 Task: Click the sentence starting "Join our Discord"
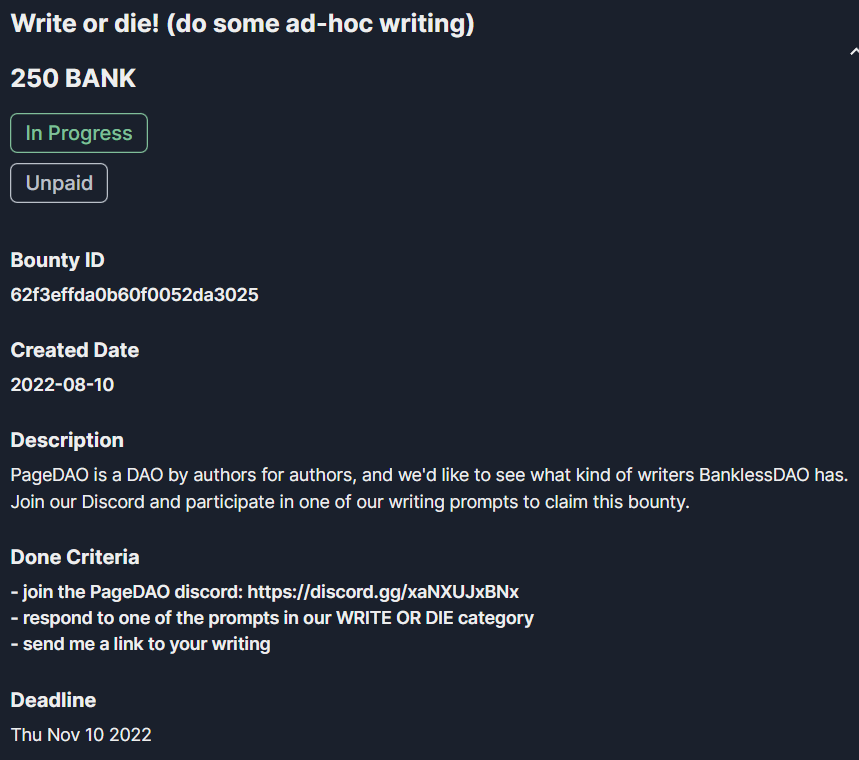[x=350, y=502]
